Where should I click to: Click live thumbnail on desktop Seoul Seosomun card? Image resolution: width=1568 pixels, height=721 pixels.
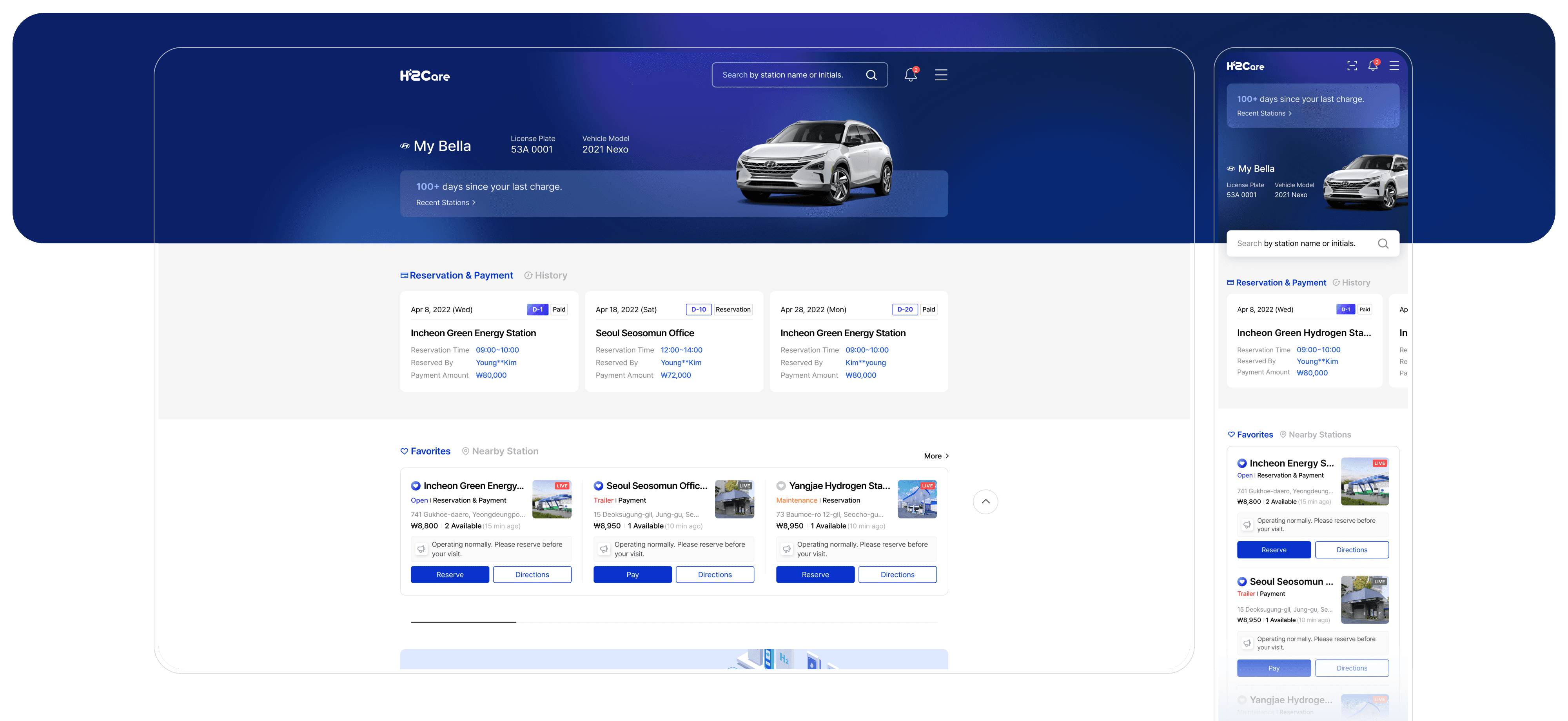pyautogui.click(x=734, y=499)
